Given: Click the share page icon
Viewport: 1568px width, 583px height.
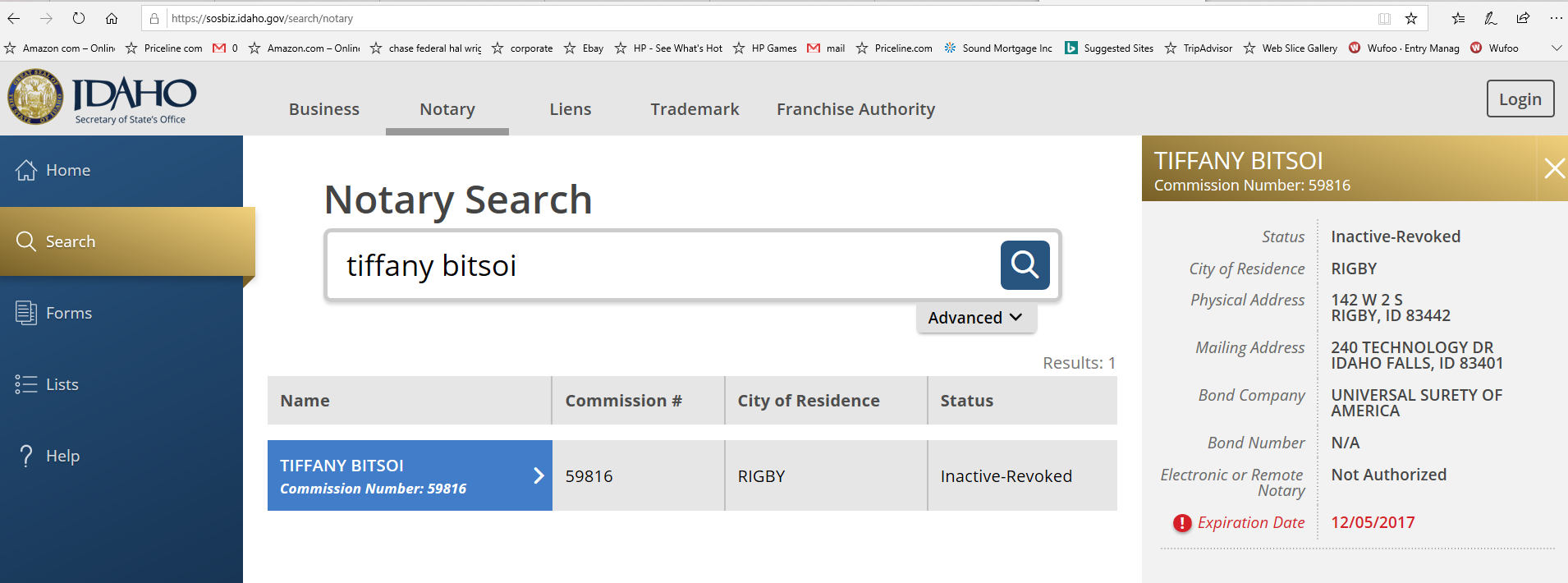Looking at the screenshot, I should pos(1523,18).
